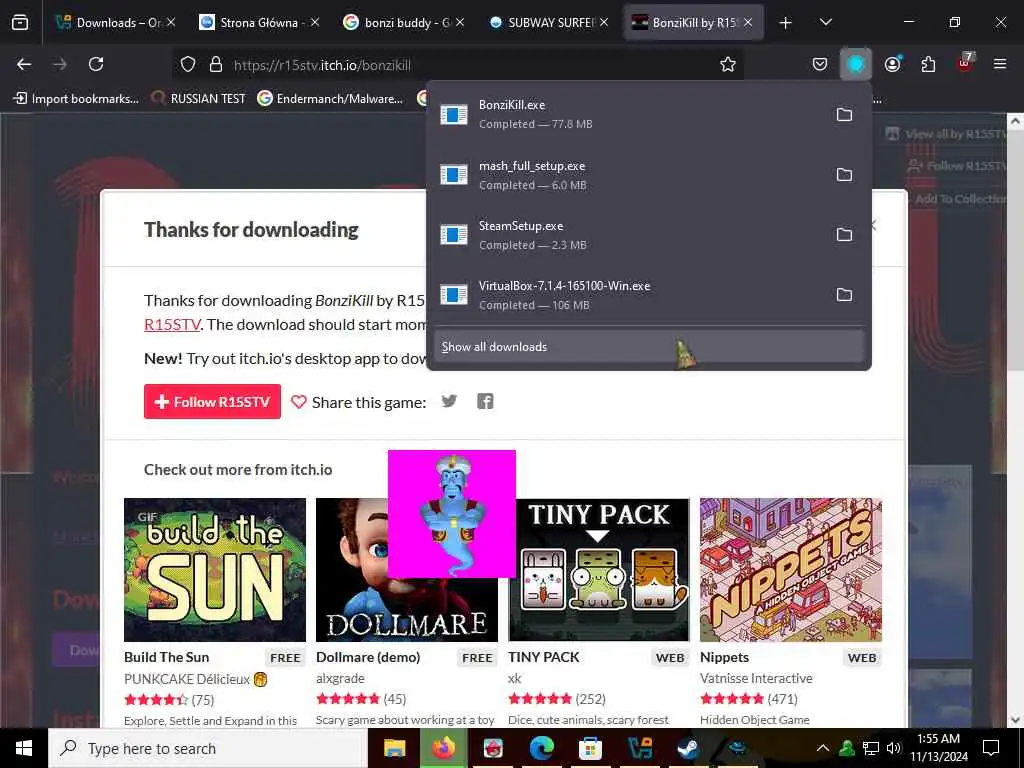Open Microsoft Store from taskbar

click(590, 748)
